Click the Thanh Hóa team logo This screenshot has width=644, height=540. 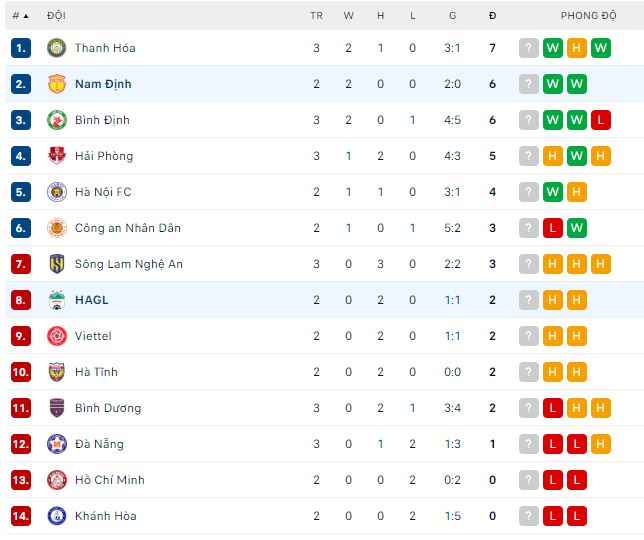(x=56, y=48)
